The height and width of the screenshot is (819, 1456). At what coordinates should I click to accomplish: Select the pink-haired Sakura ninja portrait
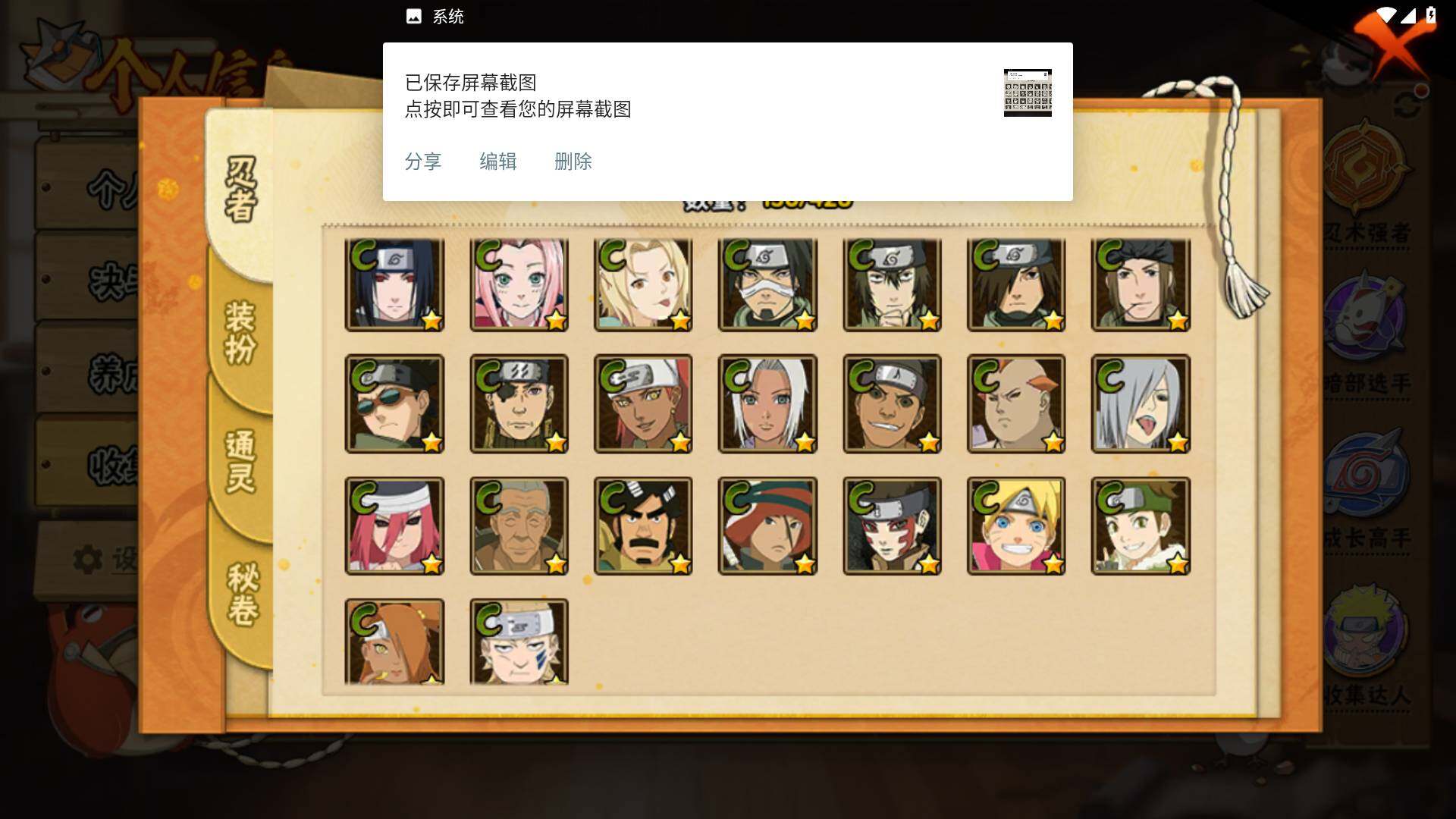click(519, 285)
